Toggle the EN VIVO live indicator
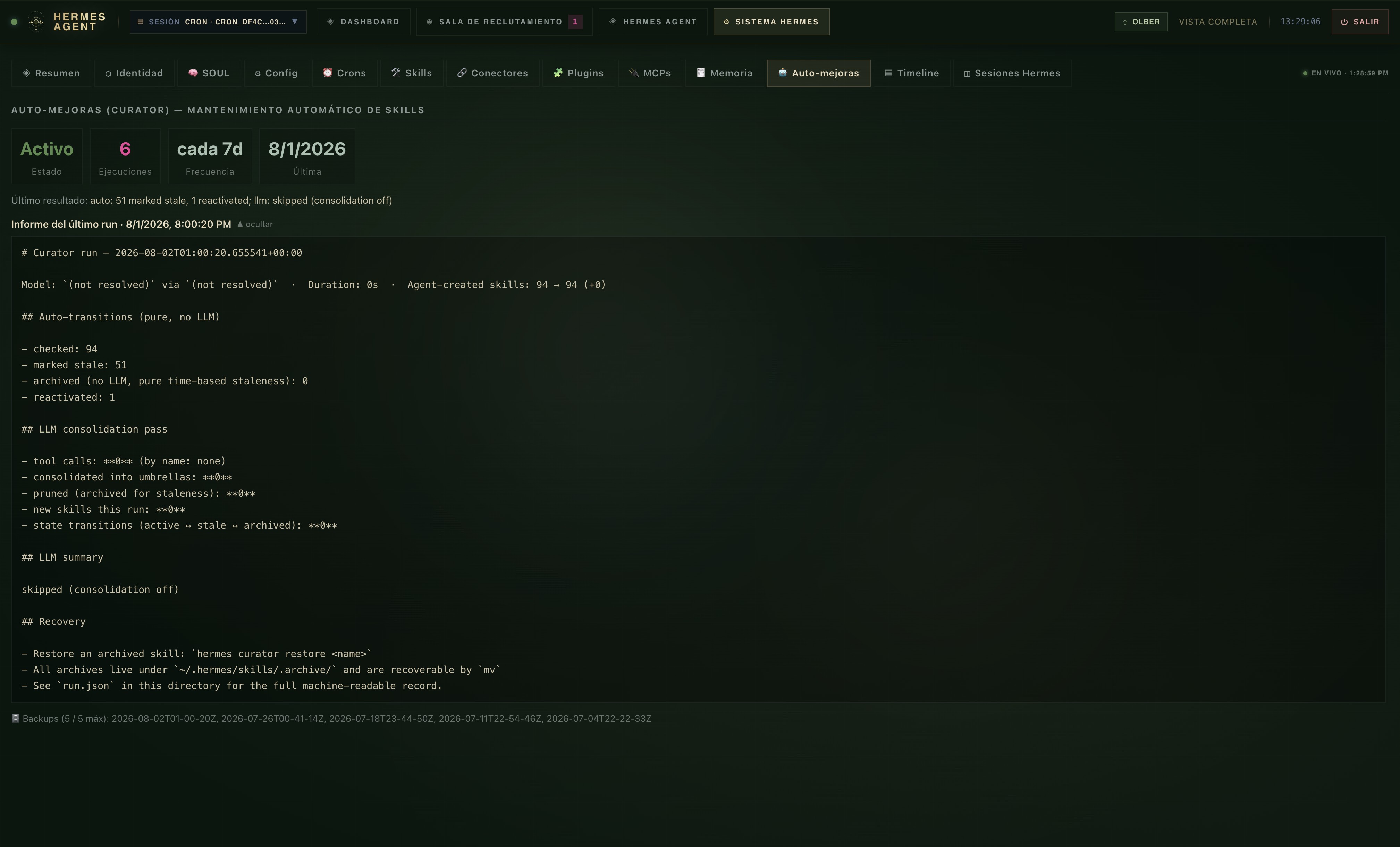The image size is (1400, 847). (x=1345, y=73)
